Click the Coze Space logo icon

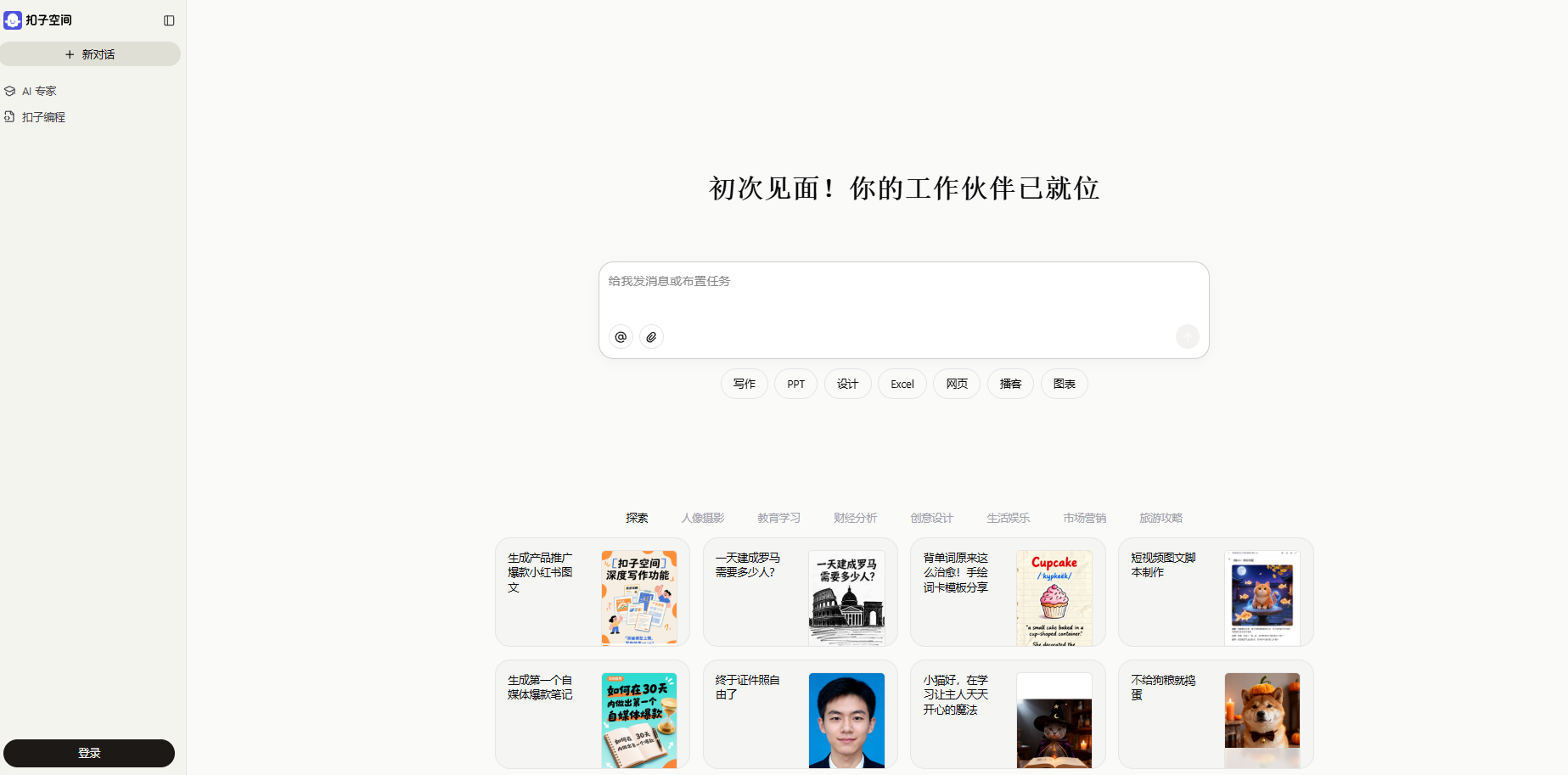tap(13, 20)
